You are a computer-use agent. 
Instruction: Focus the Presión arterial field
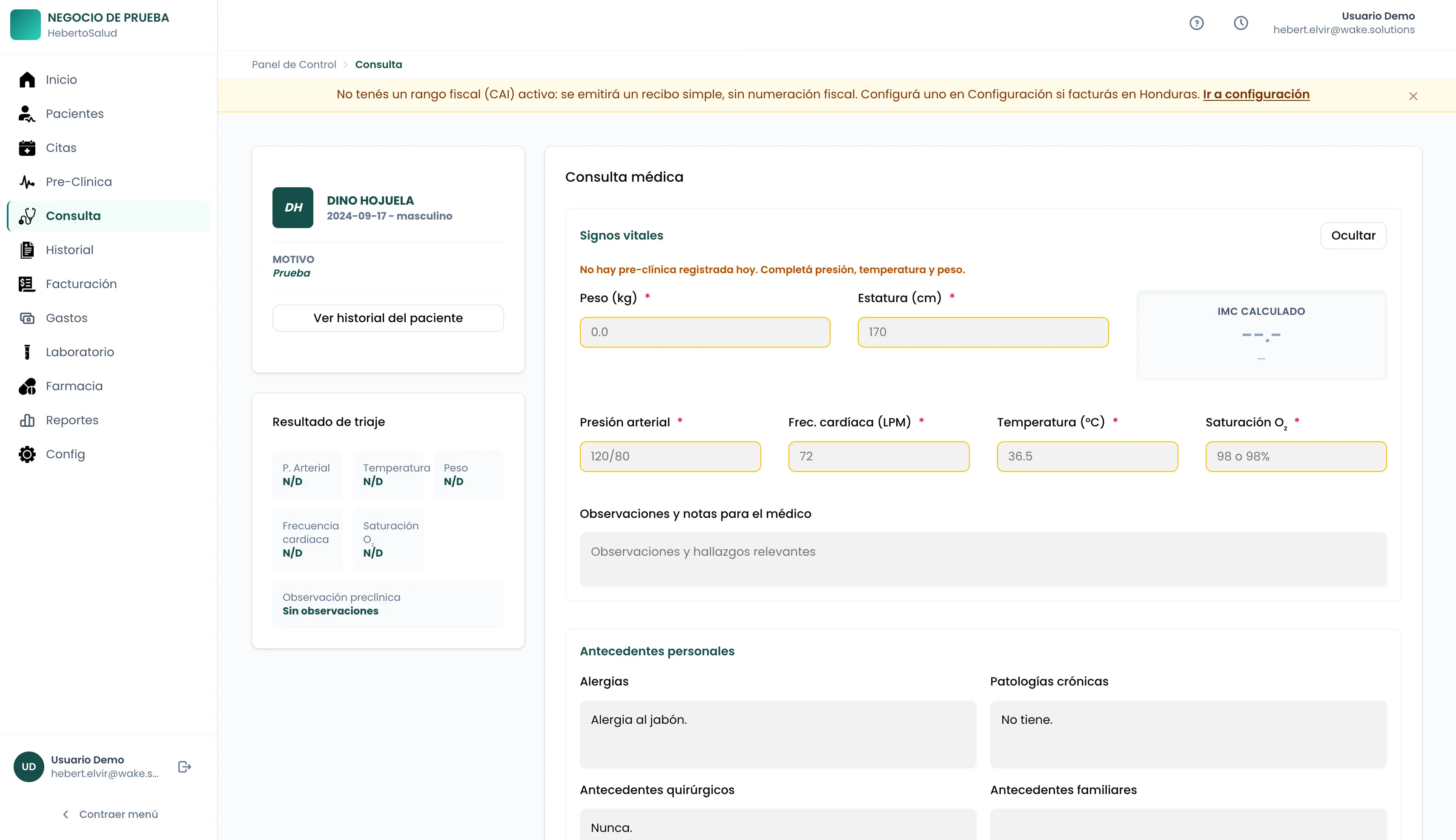coord(670,456)
